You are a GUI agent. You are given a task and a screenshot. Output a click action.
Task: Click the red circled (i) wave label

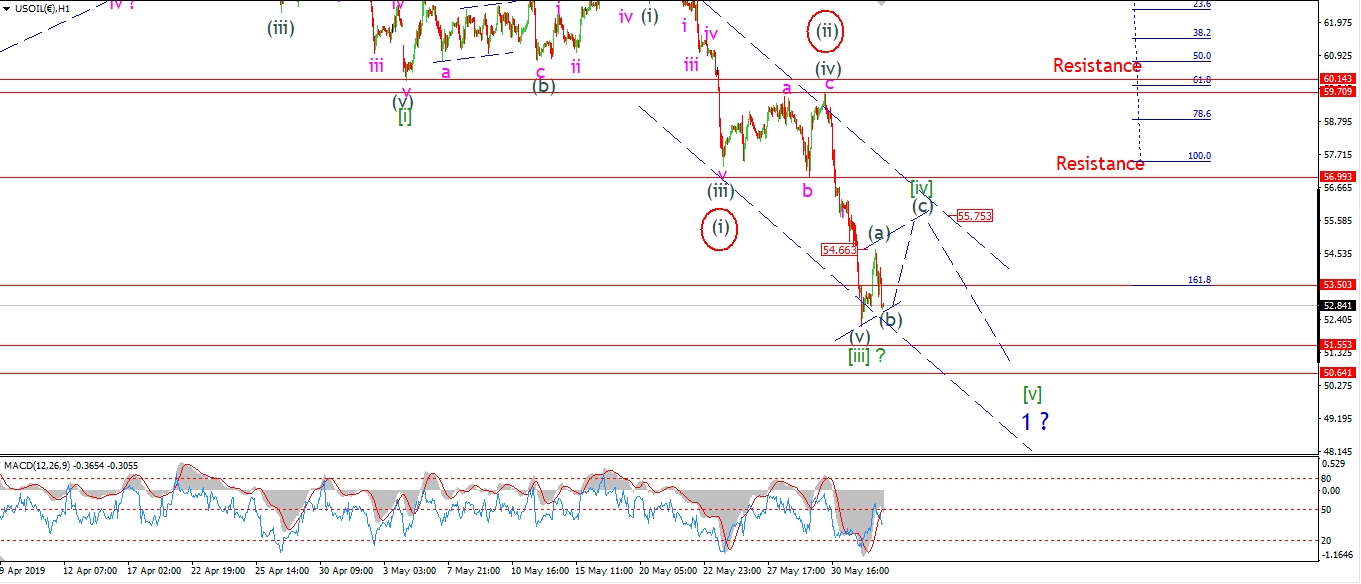(721, 227)
